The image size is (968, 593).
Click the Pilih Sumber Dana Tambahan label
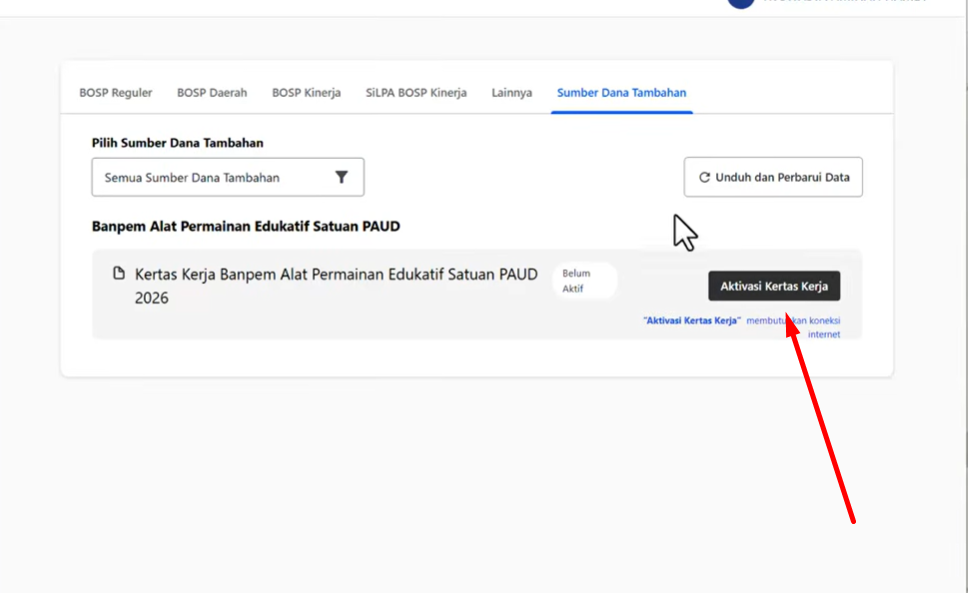(177, 143)
